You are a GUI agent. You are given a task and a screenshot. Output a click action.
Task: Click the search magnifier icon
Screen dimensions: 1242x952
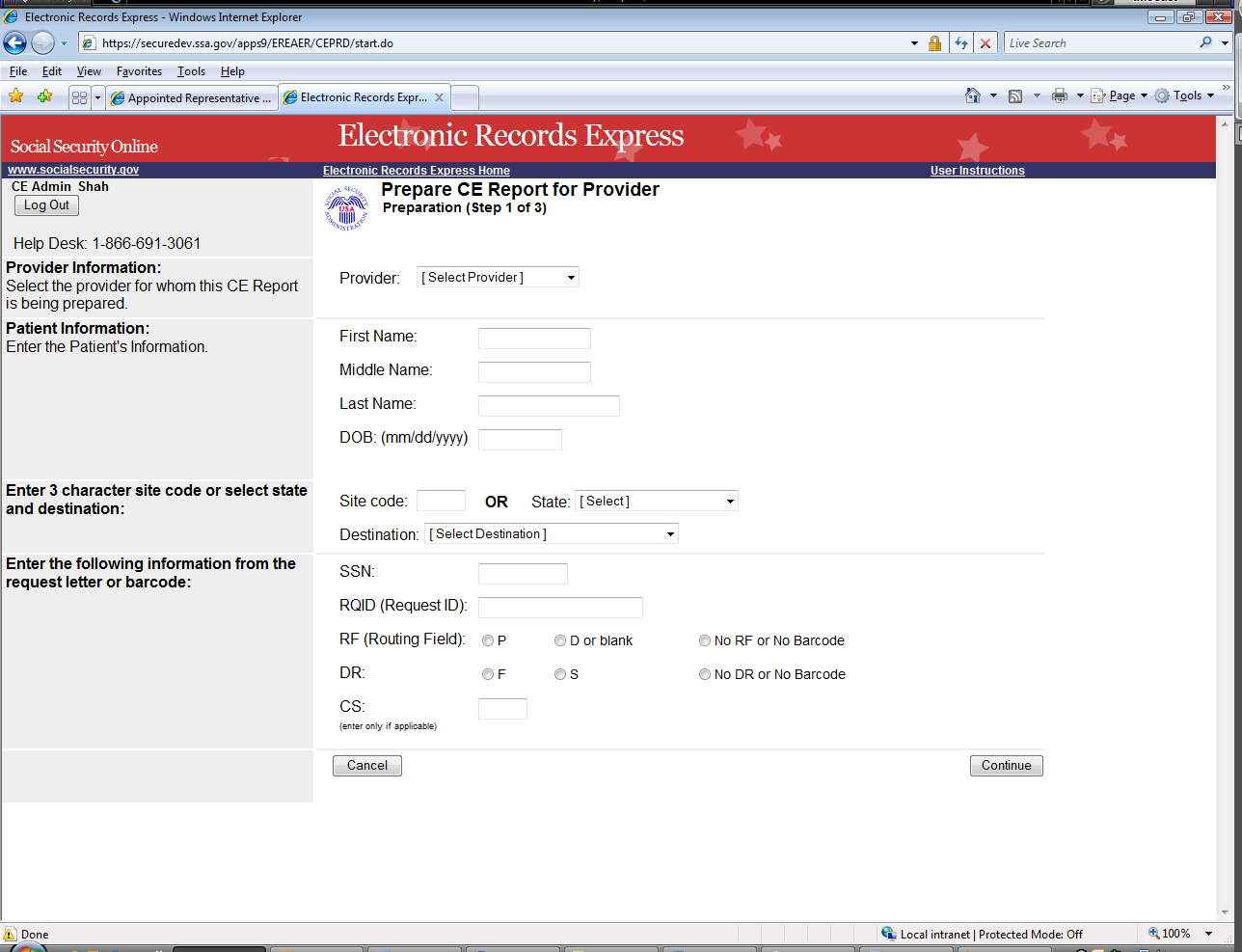click(1205, 42)
